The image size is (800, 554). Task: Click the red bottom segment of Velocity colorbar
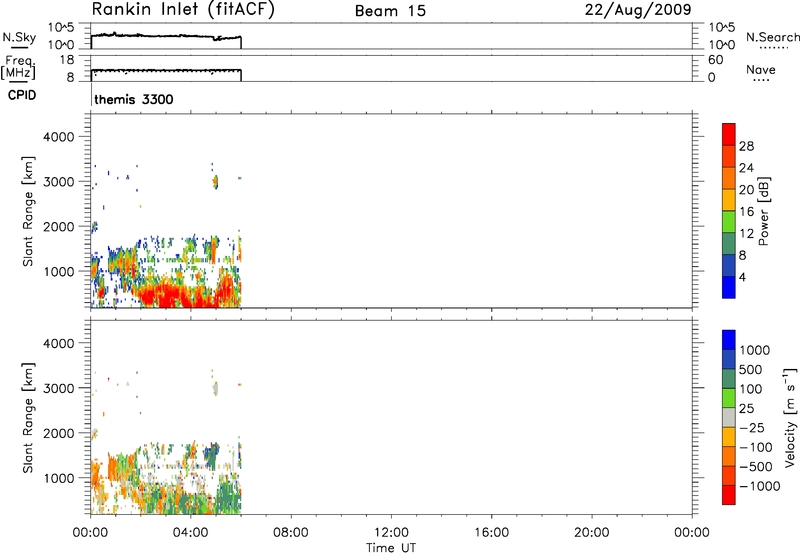[x=729, y=495]
